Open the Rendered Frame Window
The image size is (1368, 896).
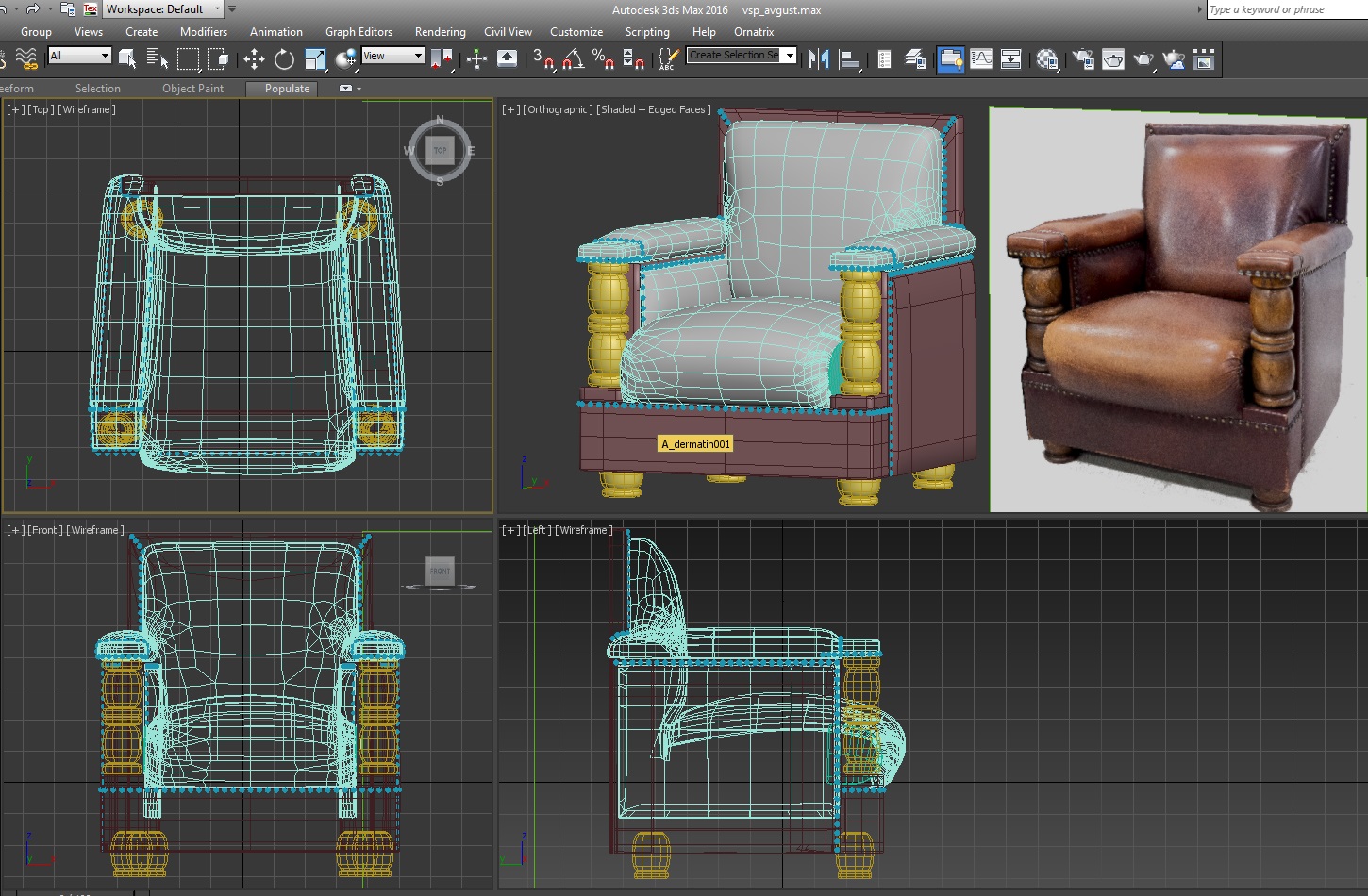click(1113, 59)
